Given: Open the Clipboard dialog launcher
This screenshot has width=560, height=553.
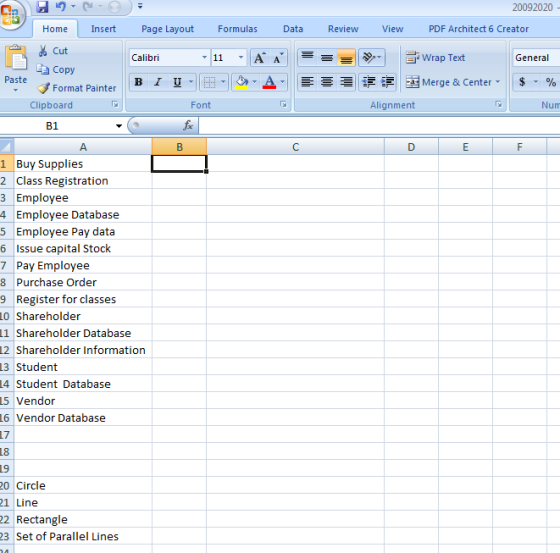Looking at the screenshot, I should click(115, 104).
